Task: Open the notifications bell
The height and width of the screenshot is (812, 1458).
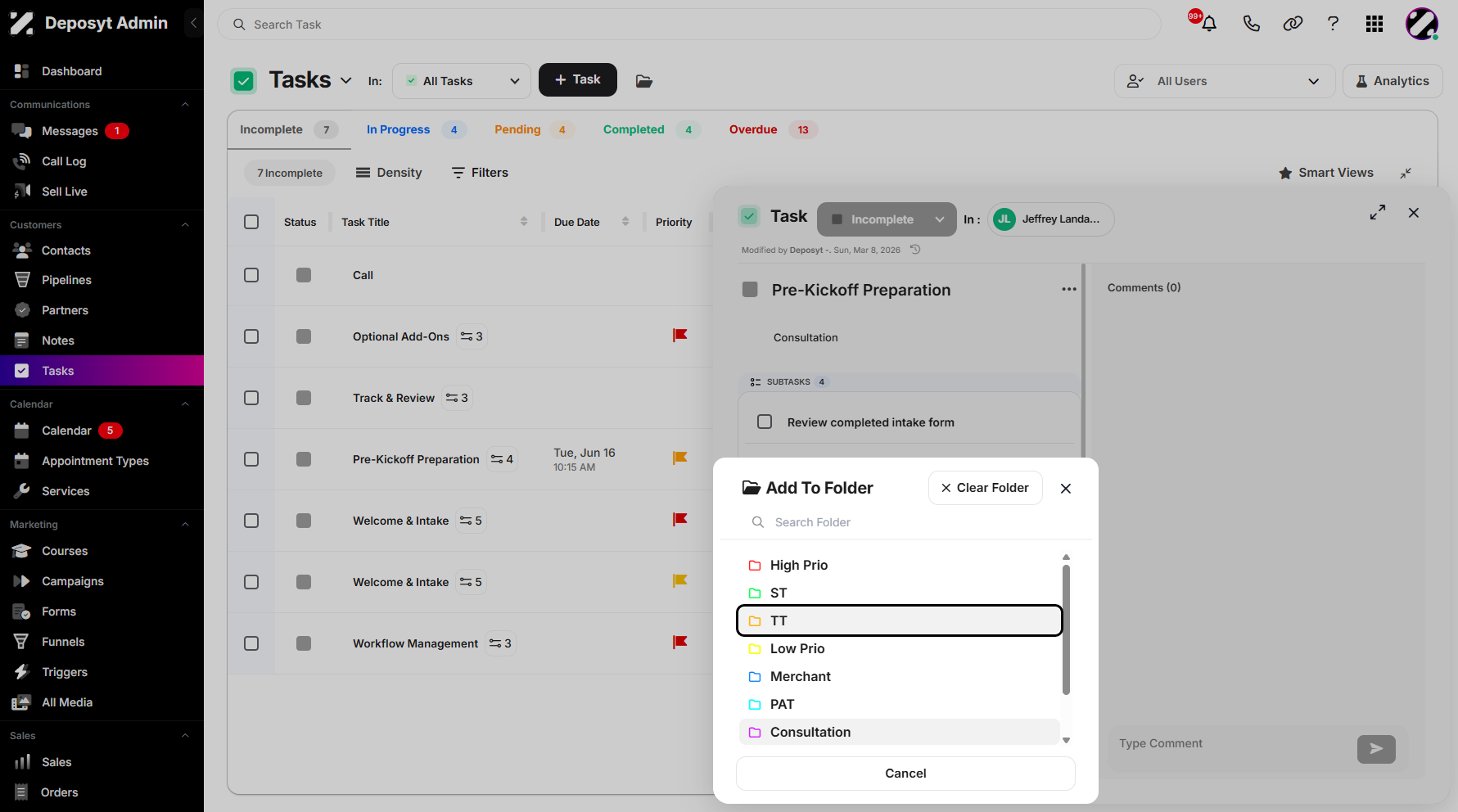Action: 1208,24
